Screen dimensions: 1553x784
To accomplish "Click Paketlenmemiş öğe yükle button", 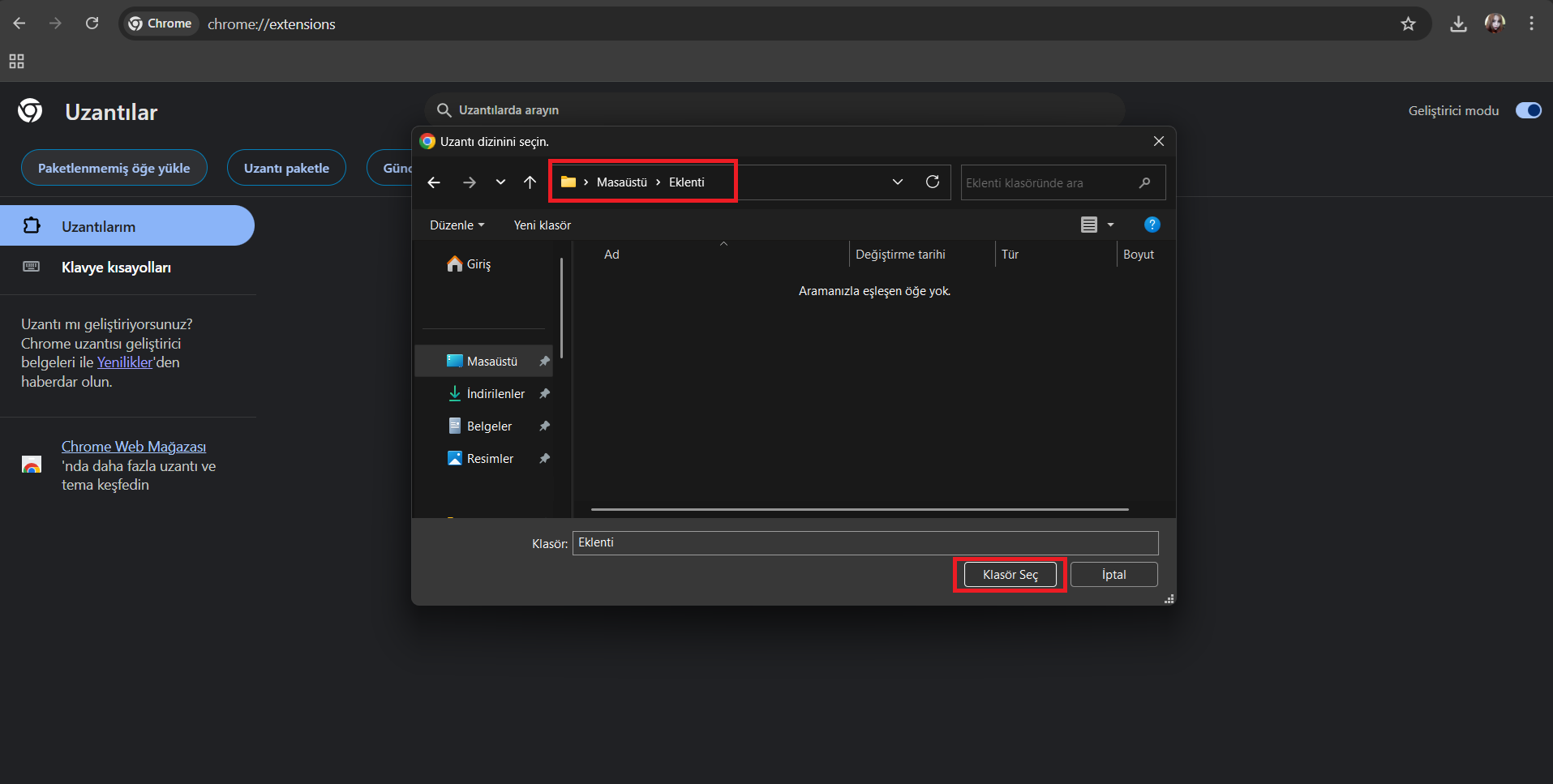I will pyautogui.click(x=114, y=168).
